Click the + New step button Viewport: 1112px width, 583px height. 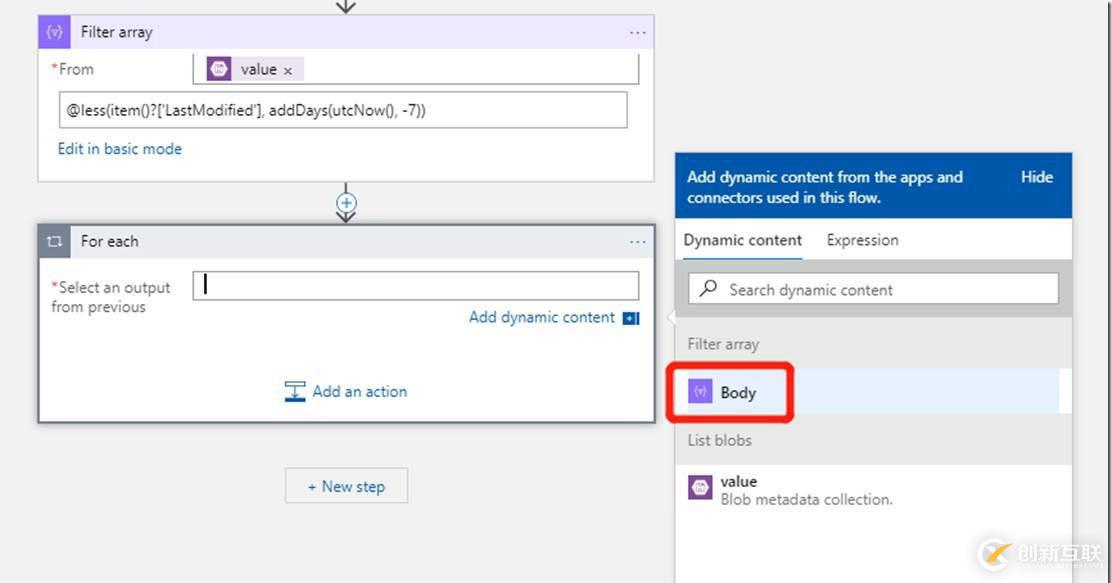pos(347,486)
